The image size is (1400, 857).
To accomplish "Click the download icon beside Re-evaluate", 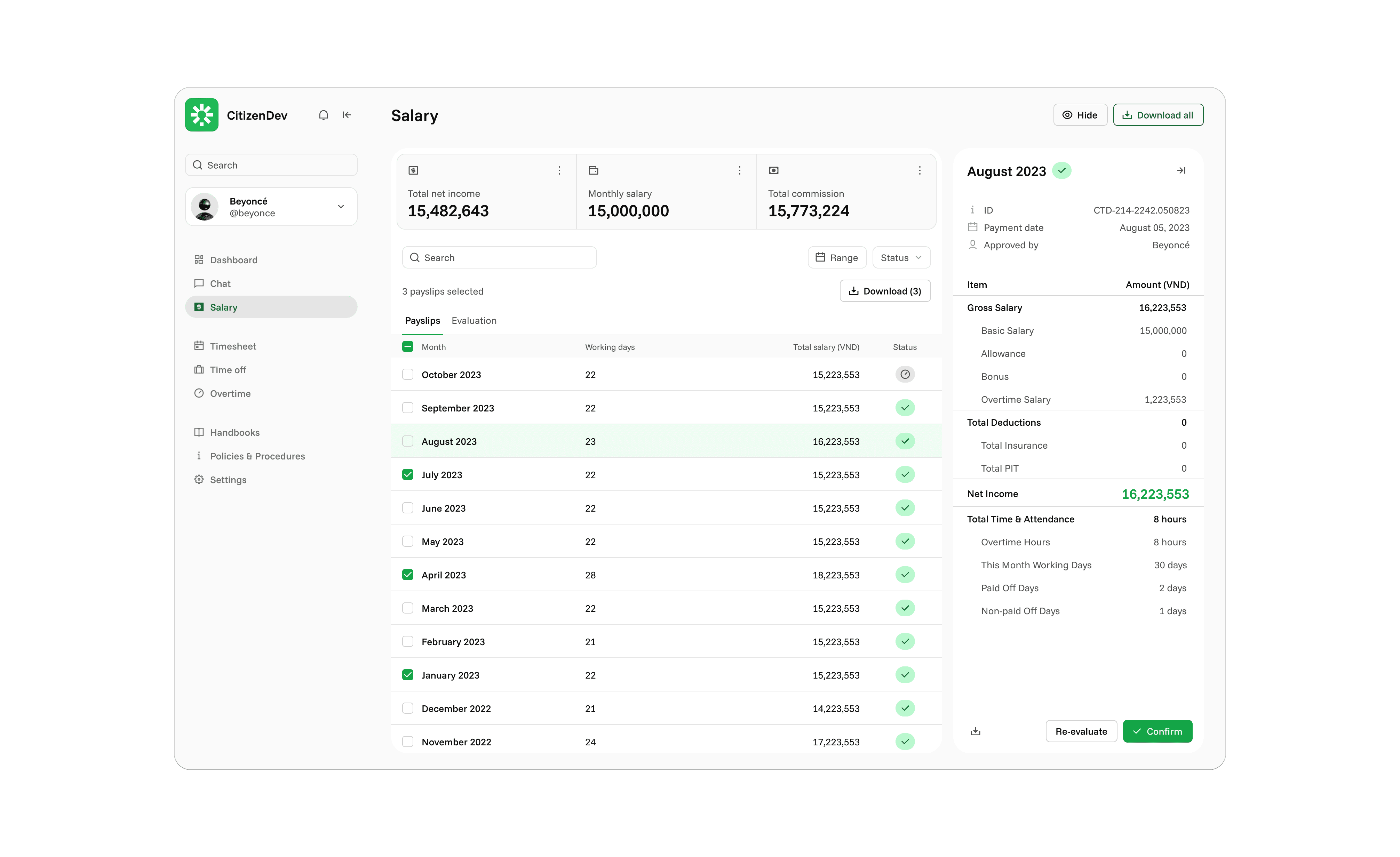I will pos(975,731).
